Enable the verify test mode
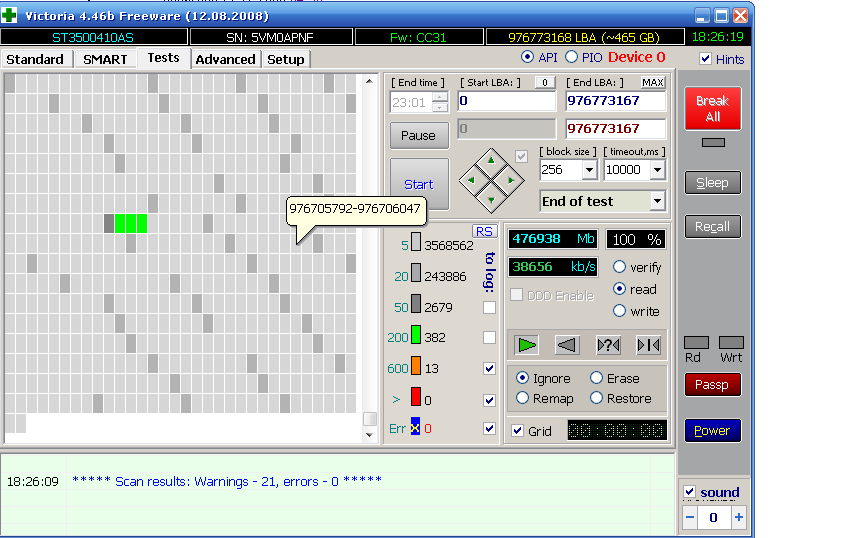 pyautogui.click(x=620, y=267)
